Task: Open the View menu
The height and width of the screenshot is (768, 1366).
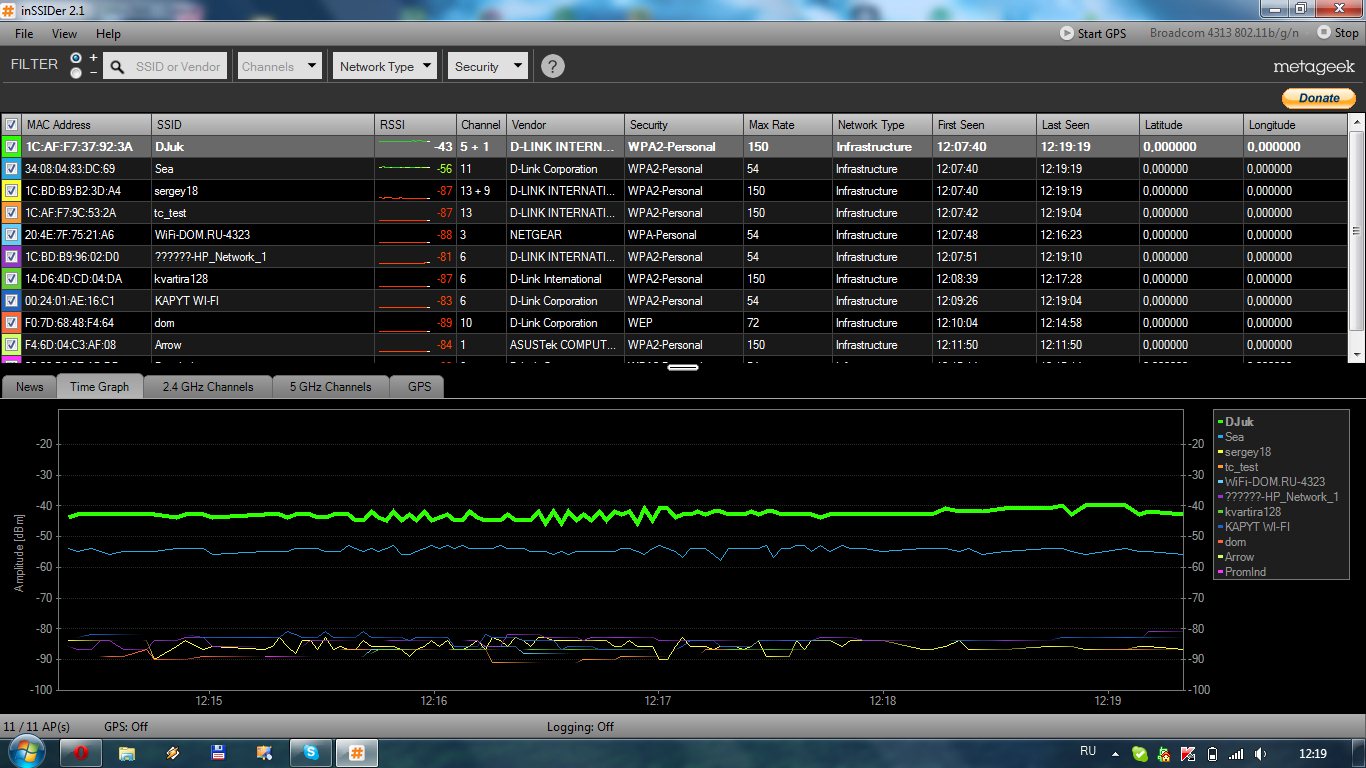Action: (64, 34)
